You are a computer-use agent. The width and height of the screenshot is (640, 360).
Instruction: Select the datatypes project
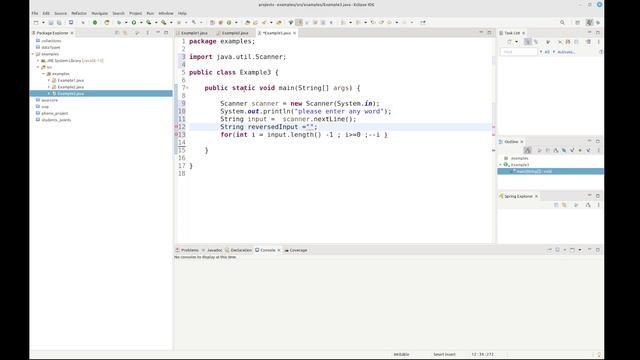(51, 47)
